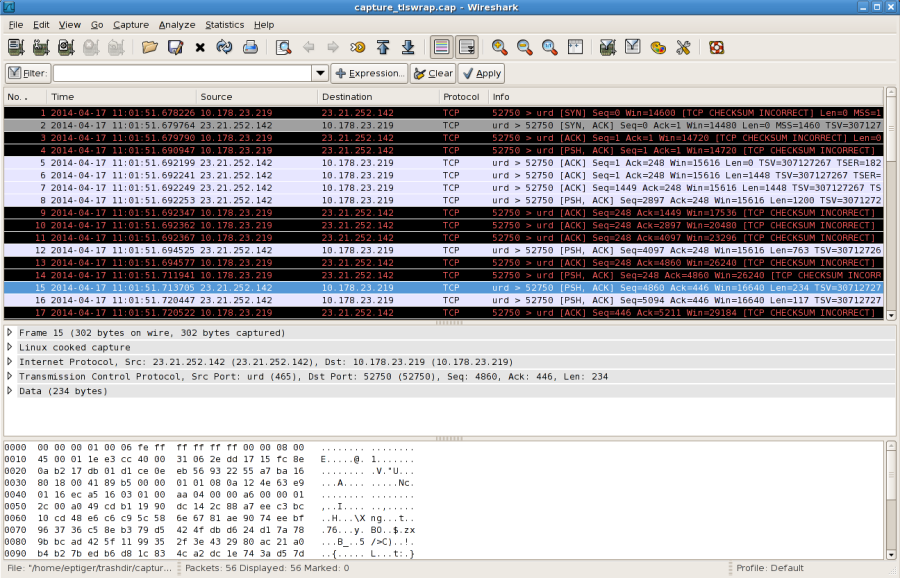Click the Find Packet magnifier icon
900x578 pixels.
[x=282, y=46]
